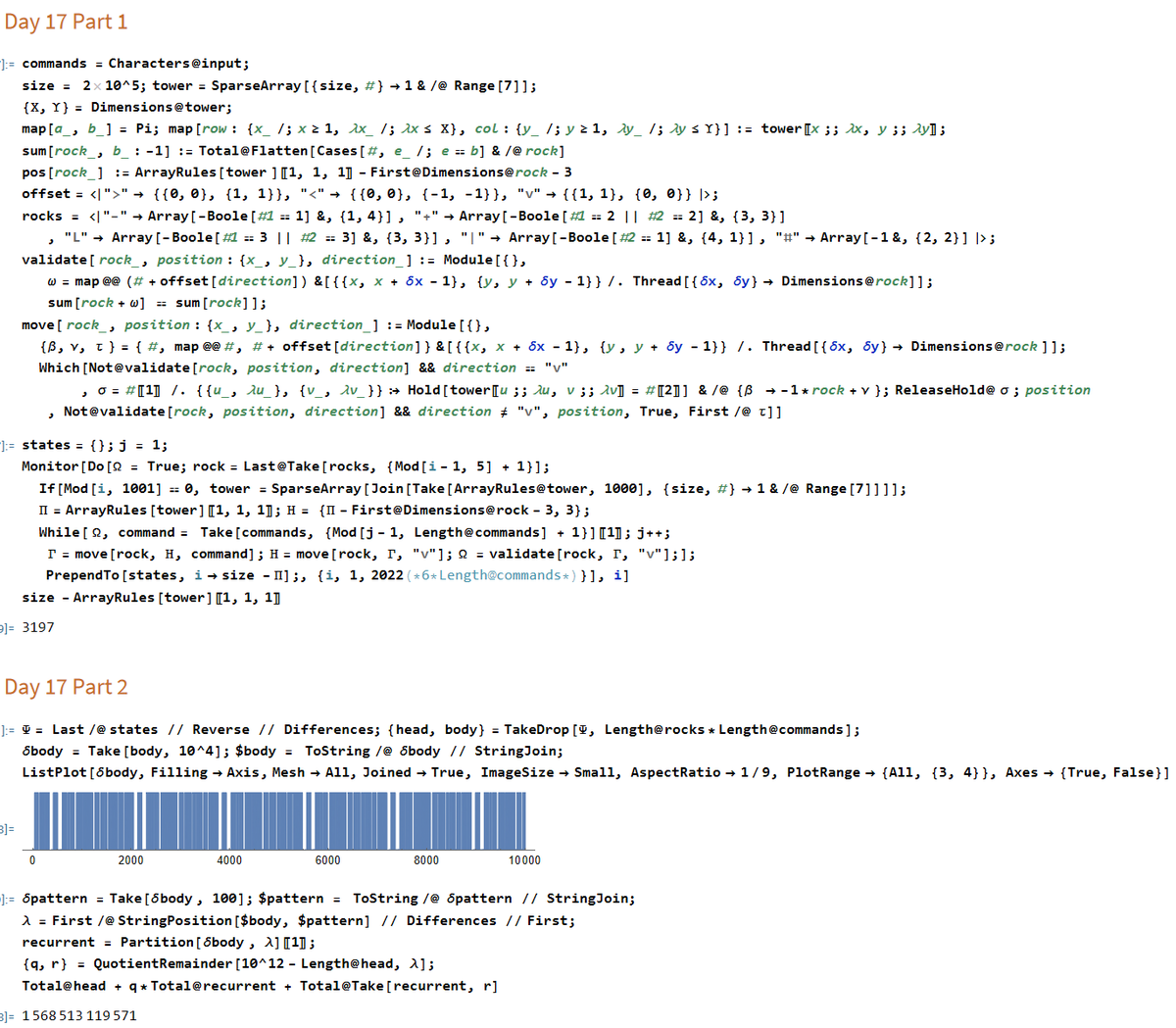Select the blue ListPlot graphic output
The image size is (1176, 1028).
pyautogui.click(x=281, y=829)
